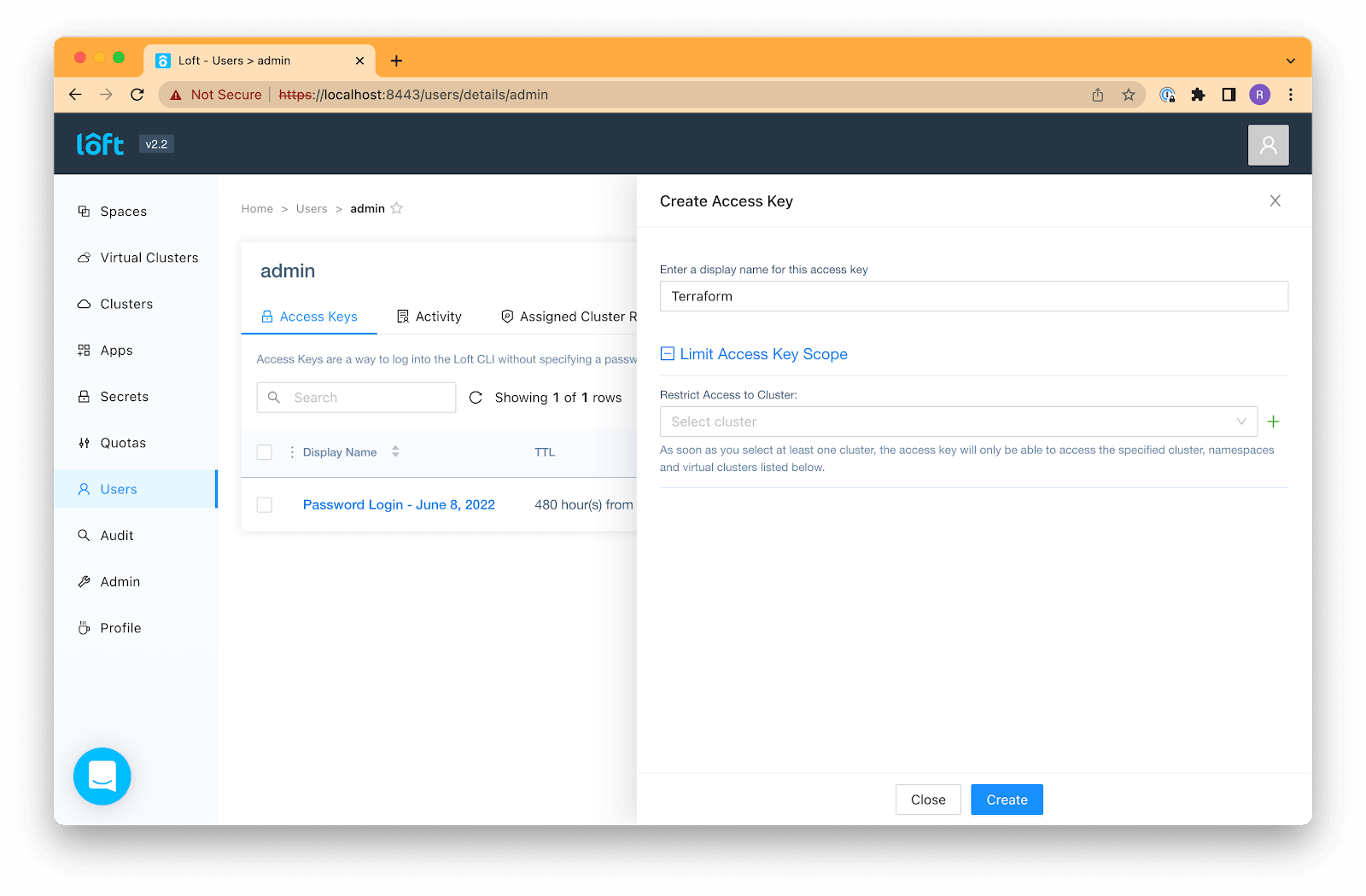Viewport: 1366px width, 896px height.
Task: Open Profile in the sidebar
Action: coord(136,628)
